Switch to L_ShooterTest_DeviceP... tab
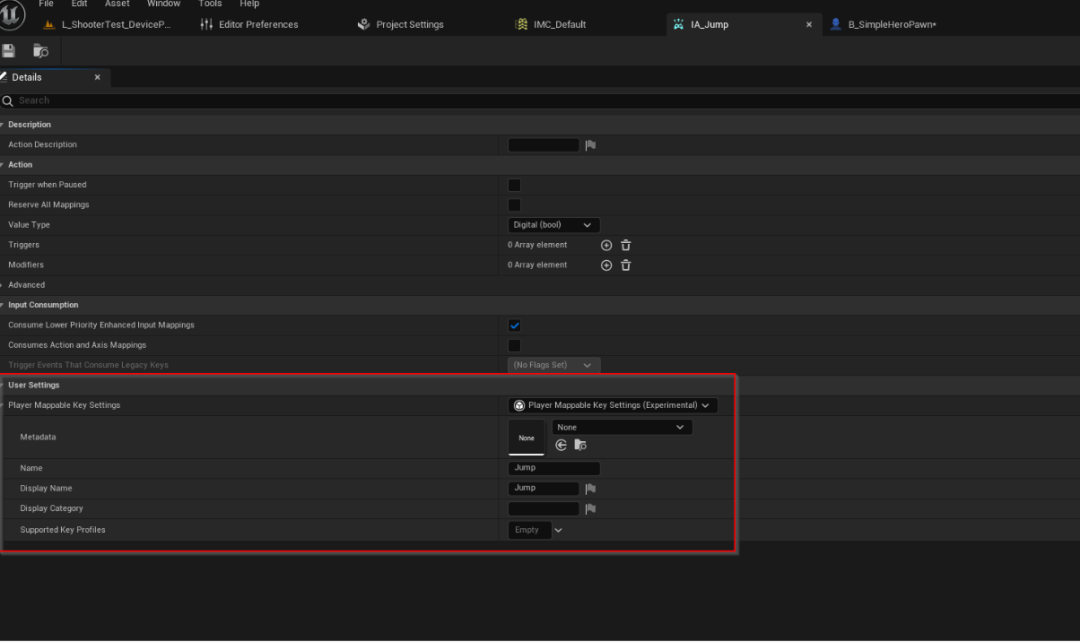This screenshot has height=642, width=1080. [108, 24]
